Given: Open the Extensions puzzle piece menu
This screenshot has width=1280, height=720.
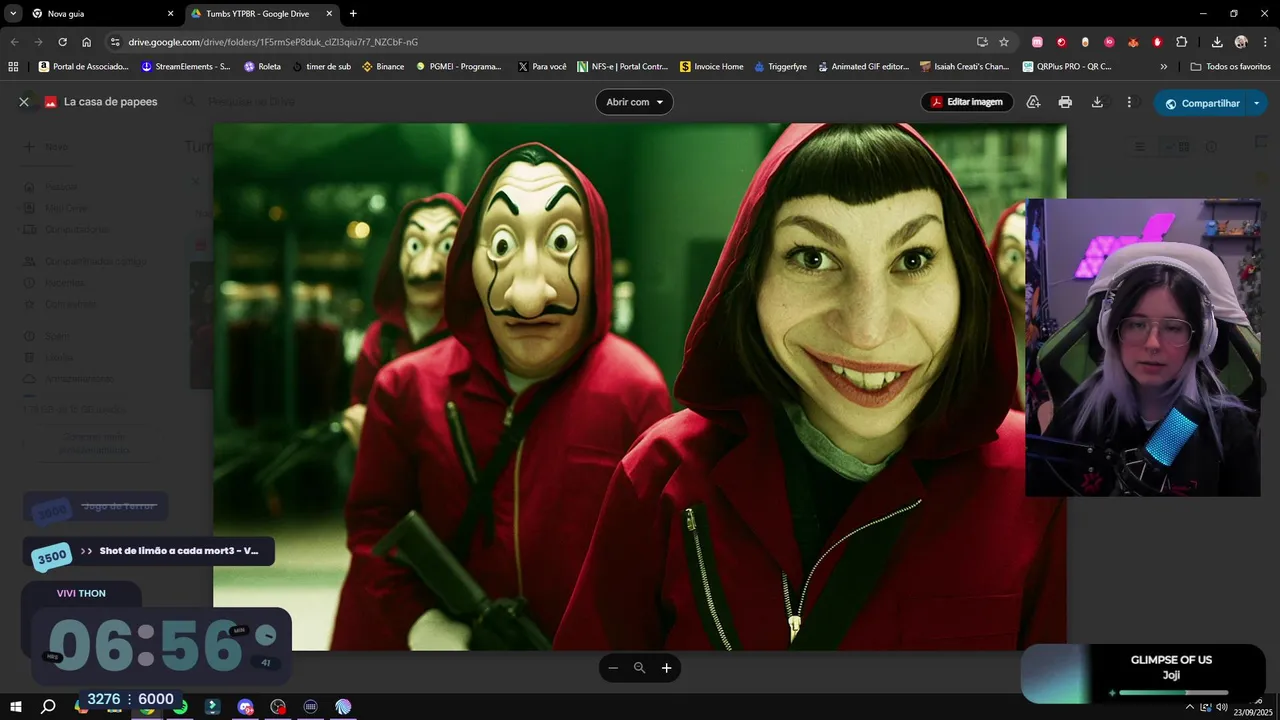Looking at the screenshot, I should (1182, 42).
